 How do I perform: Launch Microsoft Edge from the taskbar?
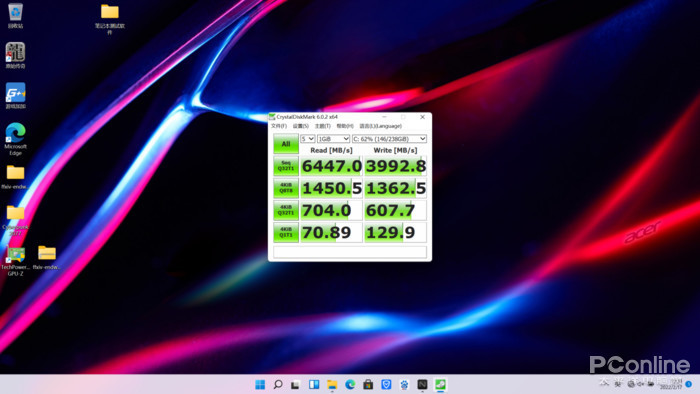pyautogui.click(x=350, y=384)
